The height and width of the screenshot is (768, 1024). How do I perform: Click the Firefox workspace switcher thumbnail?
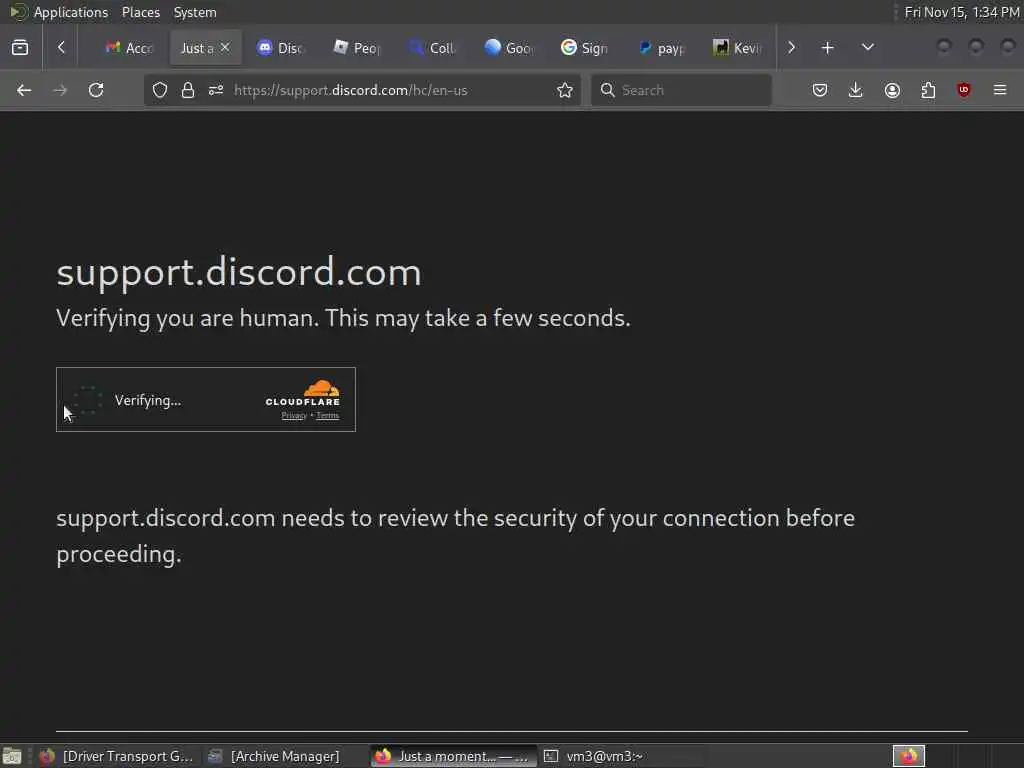[x=908, y=756]
